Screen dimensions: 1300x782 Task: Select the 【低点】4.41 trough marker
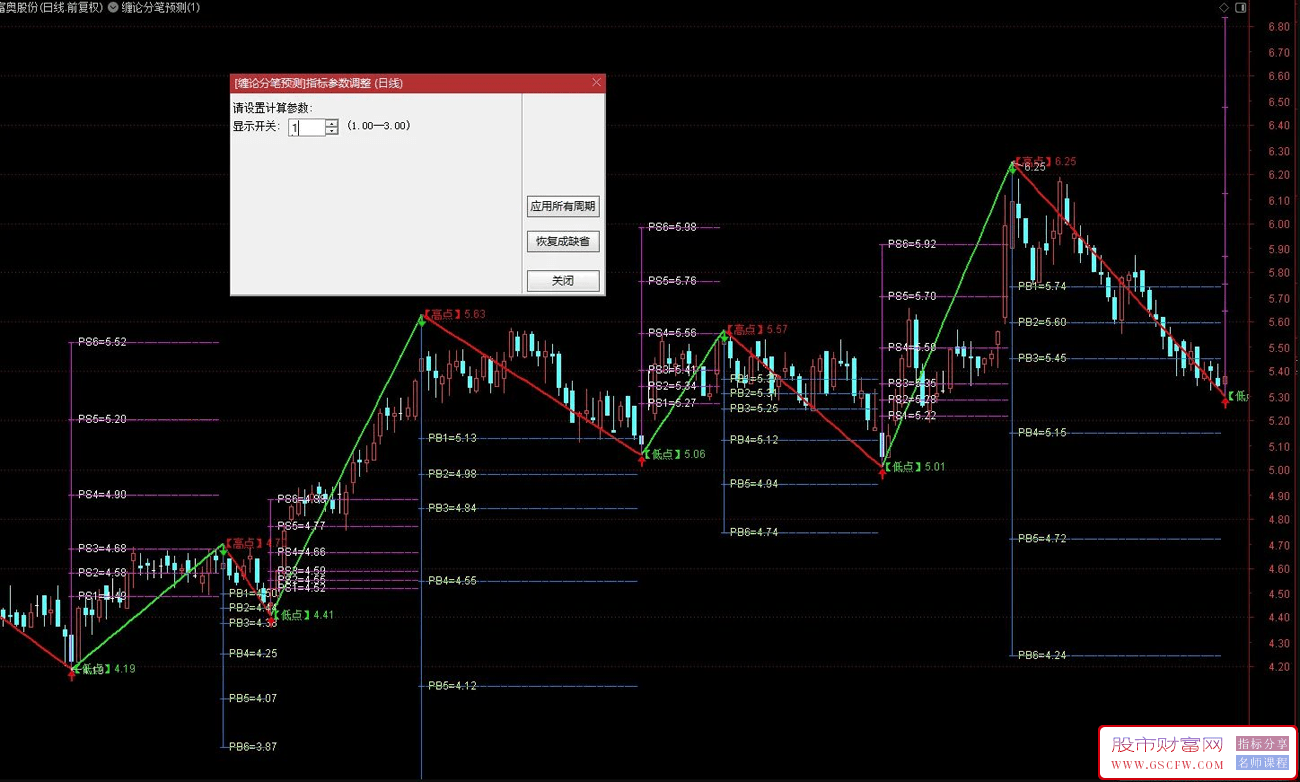[x=303, y=615]
